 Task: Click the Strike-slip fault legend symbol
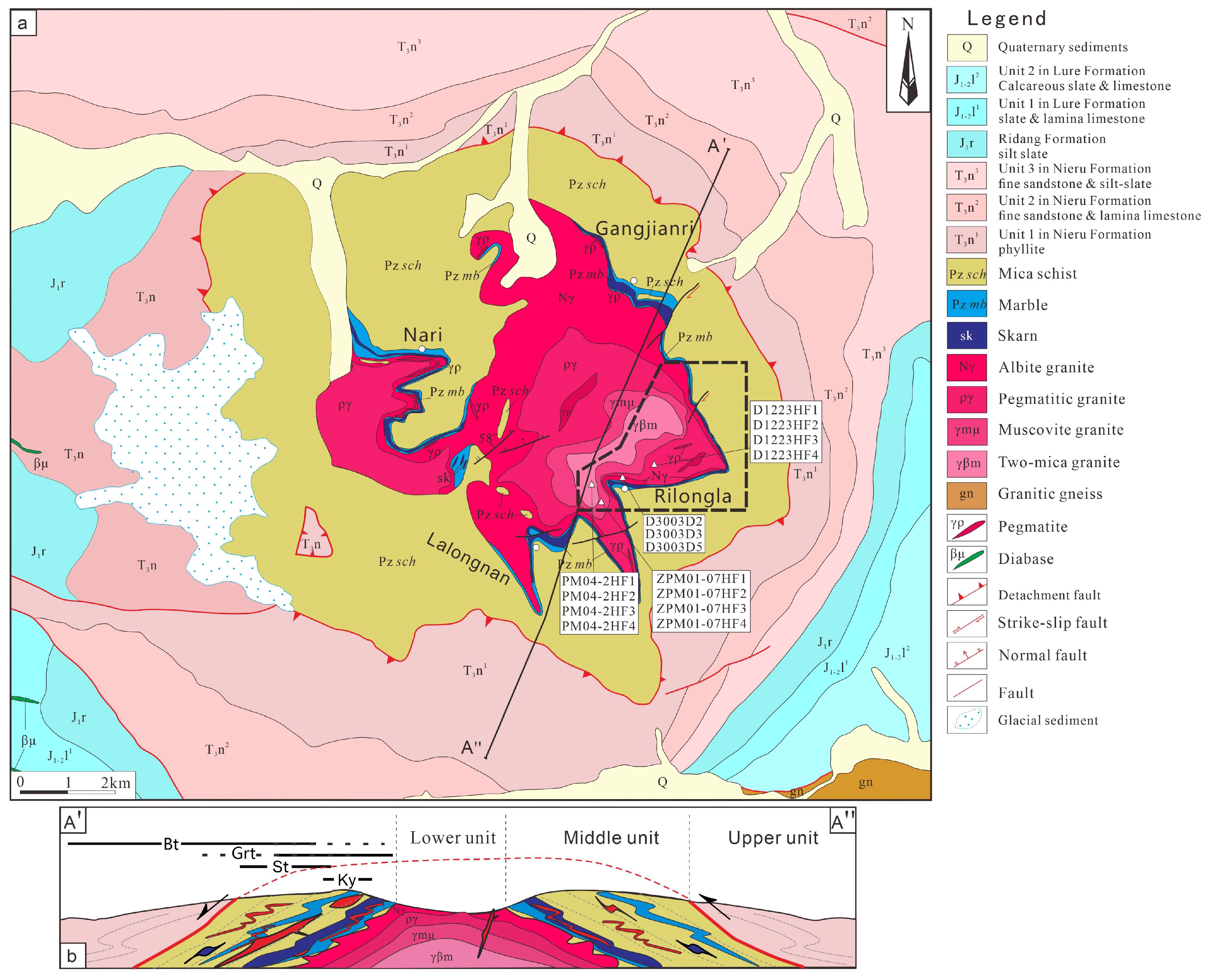pyautogui.click(x=967, y=623)
